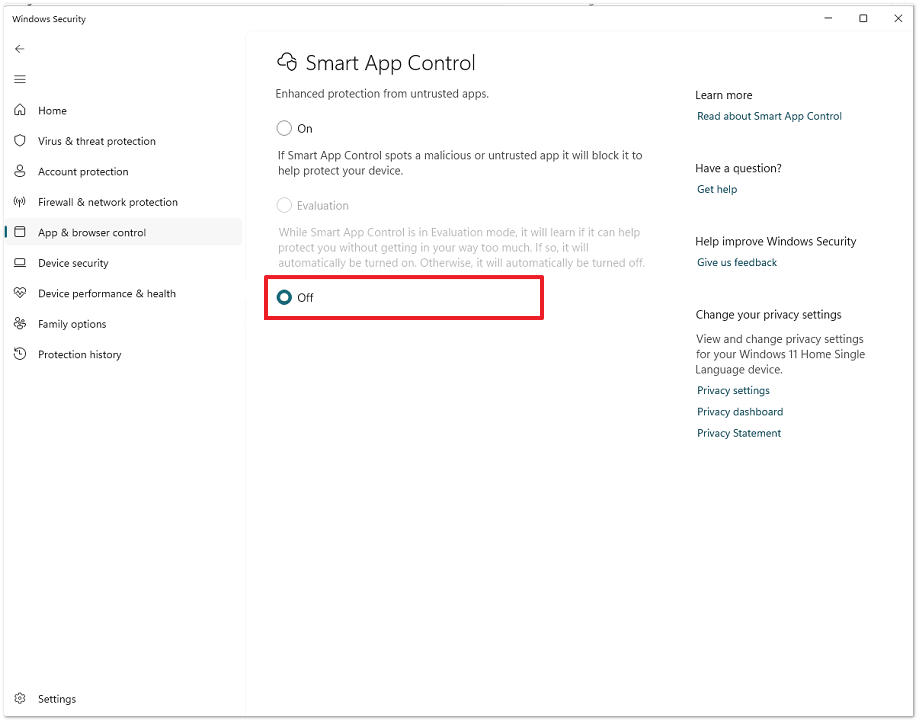Click the back arrow icon

tap(20, 49)
